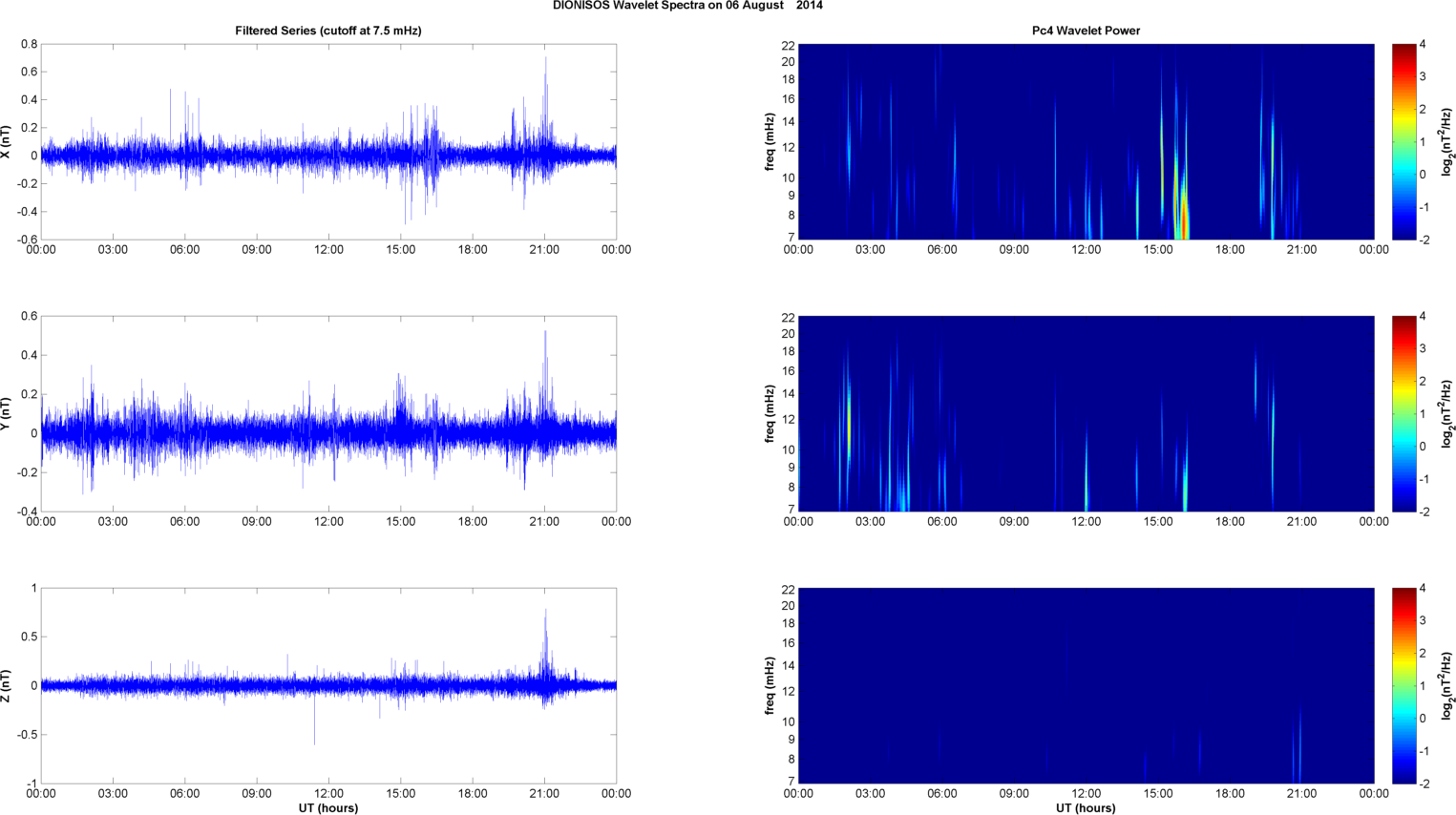This screenshot has width=1456, height=815.
Task: Click the 0.8 tick on X (nT) axis
Action: tap(29, 44)
